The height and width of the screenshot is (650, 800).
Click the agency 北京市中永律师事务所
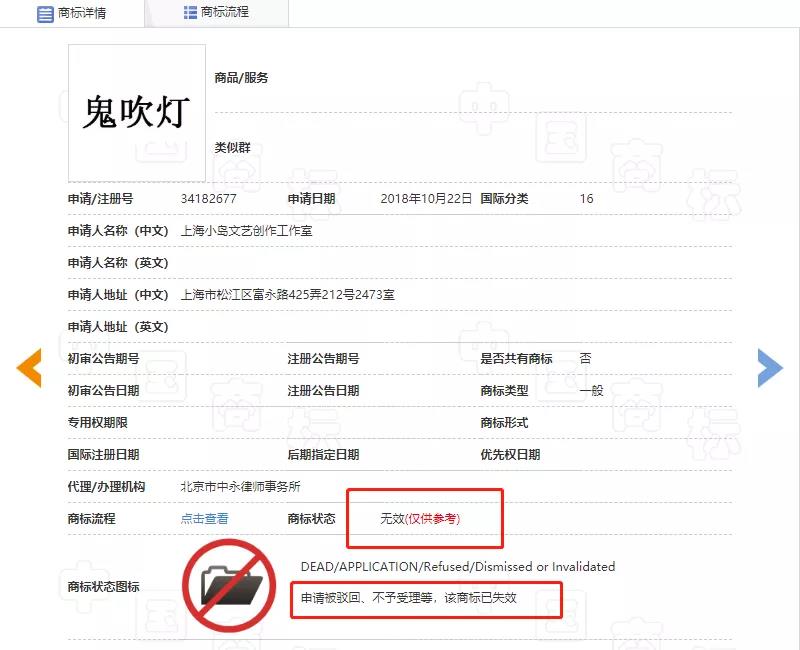tap(240, 486)
